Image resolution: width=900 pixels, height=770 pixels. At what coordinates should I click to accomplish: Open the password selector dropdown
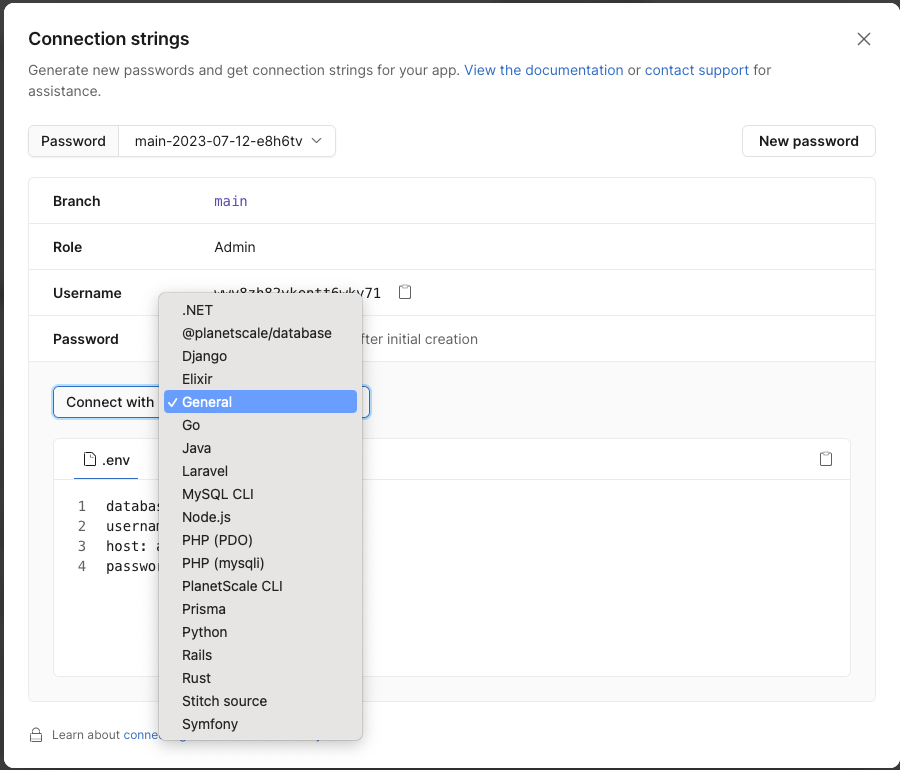point(228,141)
